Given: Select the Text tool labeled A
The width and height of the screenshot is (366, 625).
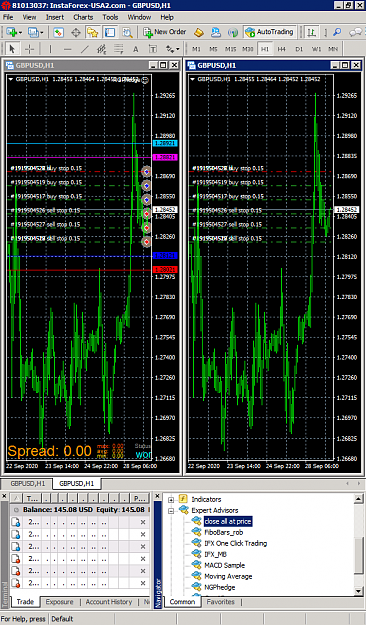Looking at the screenshot, I should pos(136,49).
